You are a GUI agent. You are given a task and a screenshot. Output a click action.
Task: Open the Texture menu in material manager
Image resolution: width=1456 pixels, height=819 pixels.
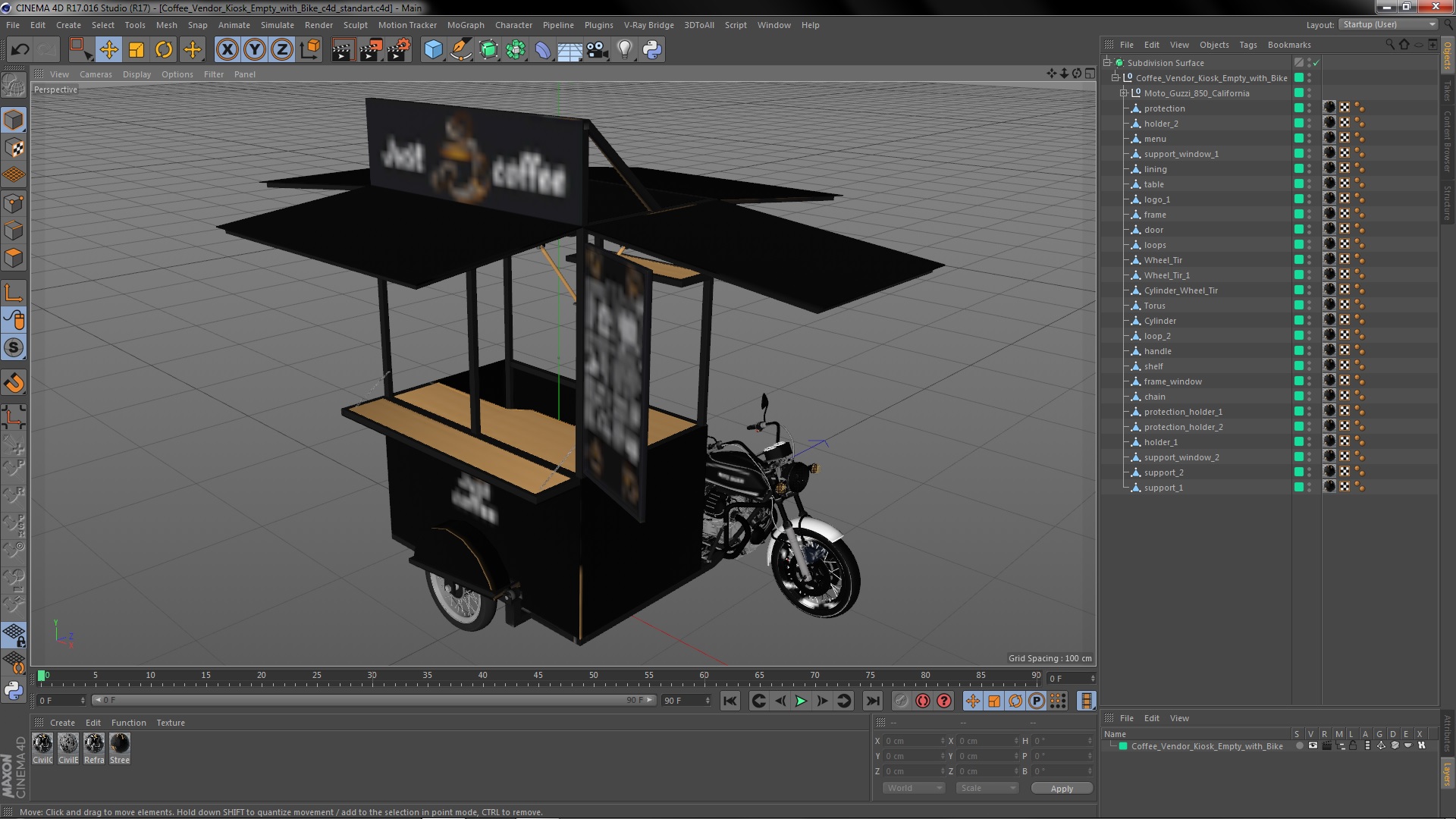click(x=170, y=722)
